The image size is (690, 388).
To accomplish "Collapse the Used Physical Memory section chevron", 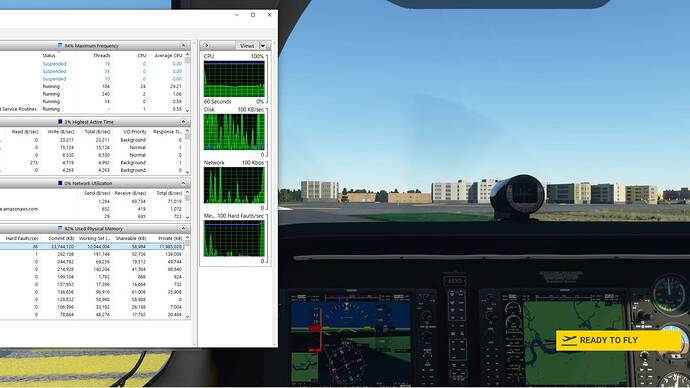I will point(183,229).
